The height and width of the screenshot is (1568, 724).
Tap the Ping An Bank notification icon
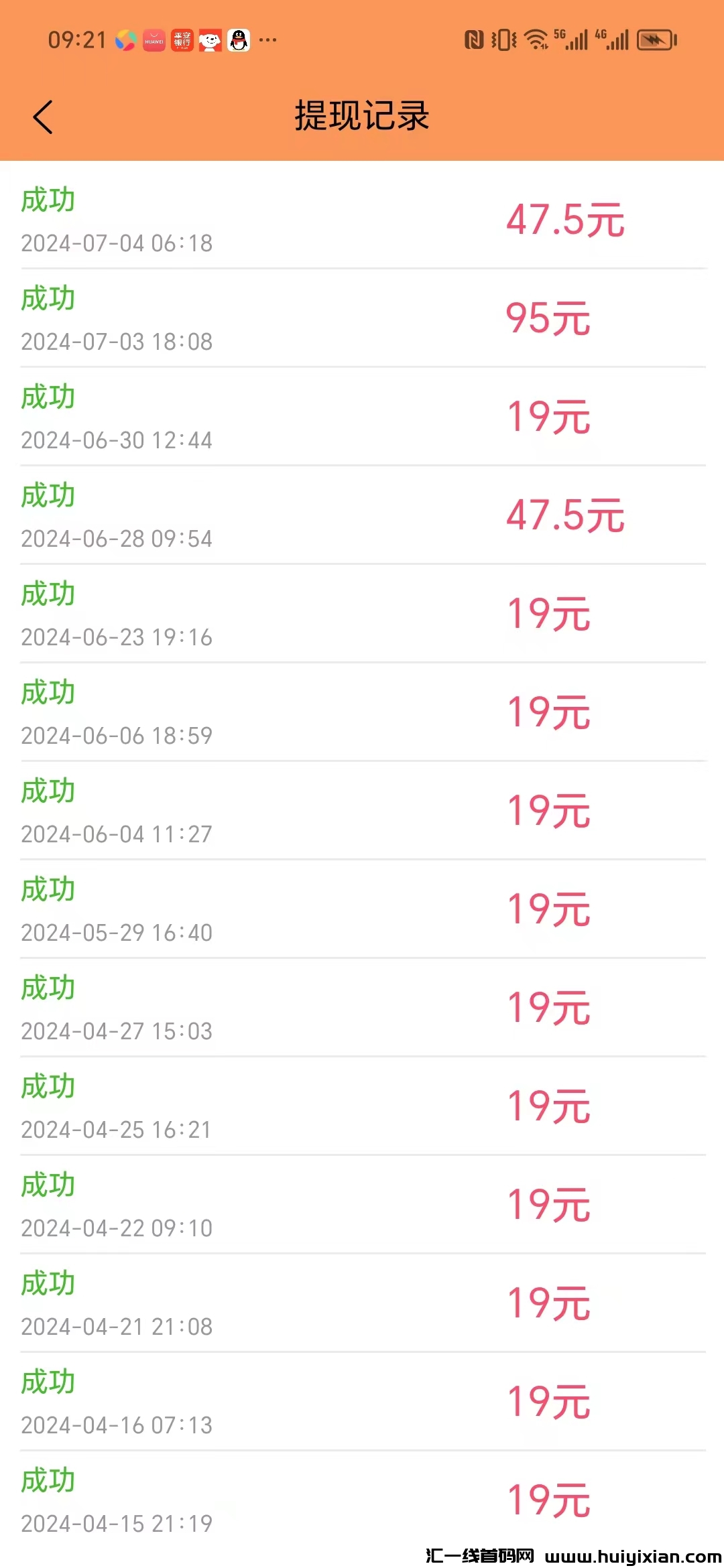(x=182, y=40)
